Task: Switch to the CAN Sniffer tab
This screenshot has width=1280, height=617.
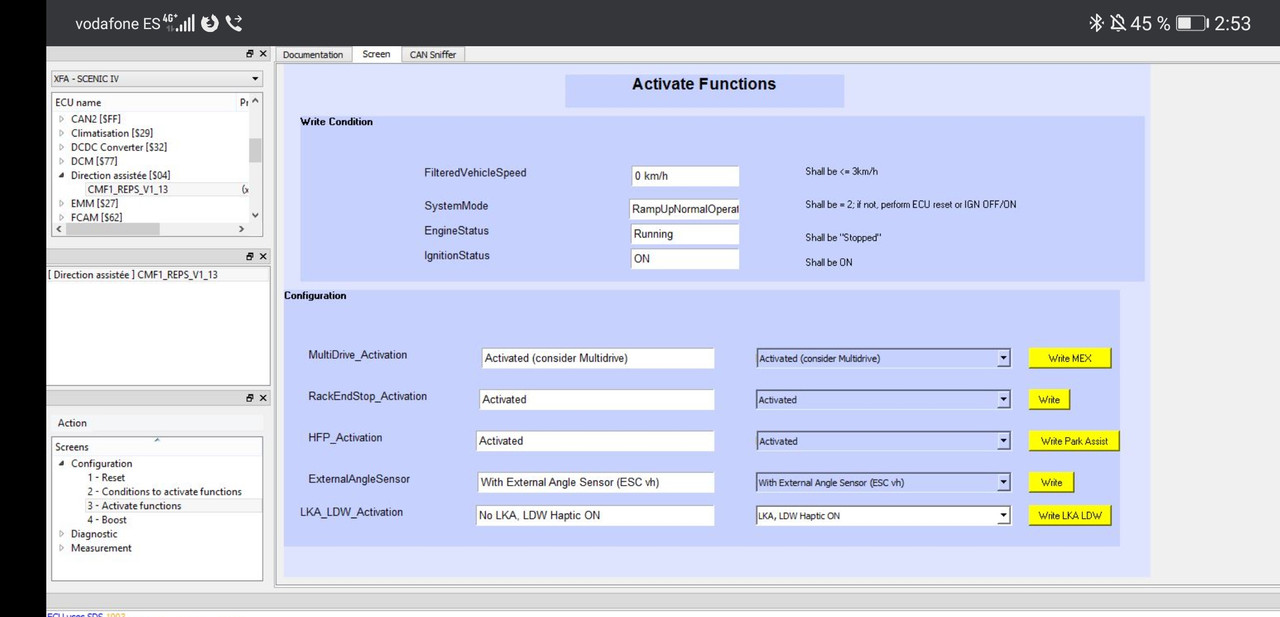Action: coord(433,54)
